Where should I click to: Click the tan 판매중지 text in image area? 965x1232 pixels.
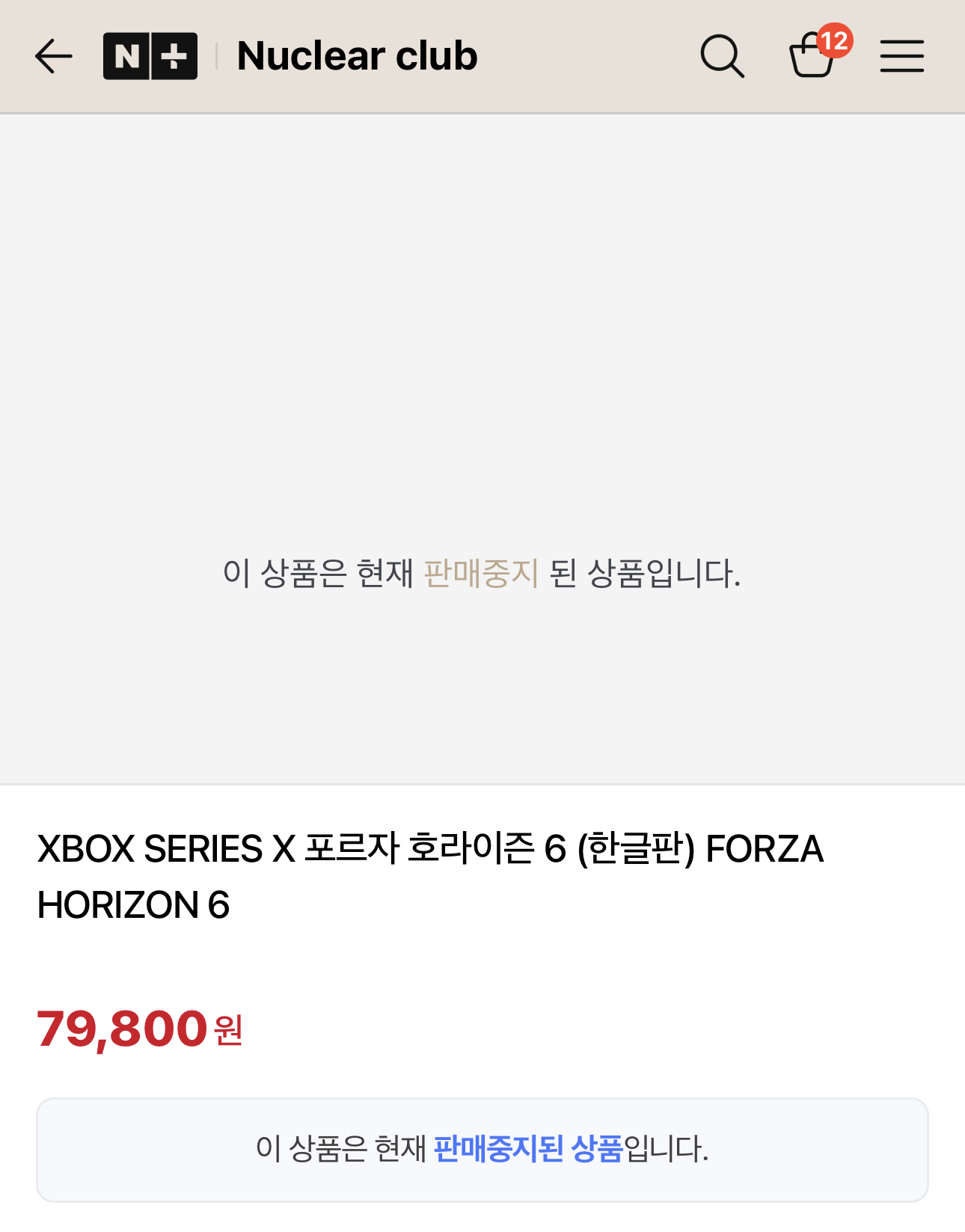click(481, 574)
